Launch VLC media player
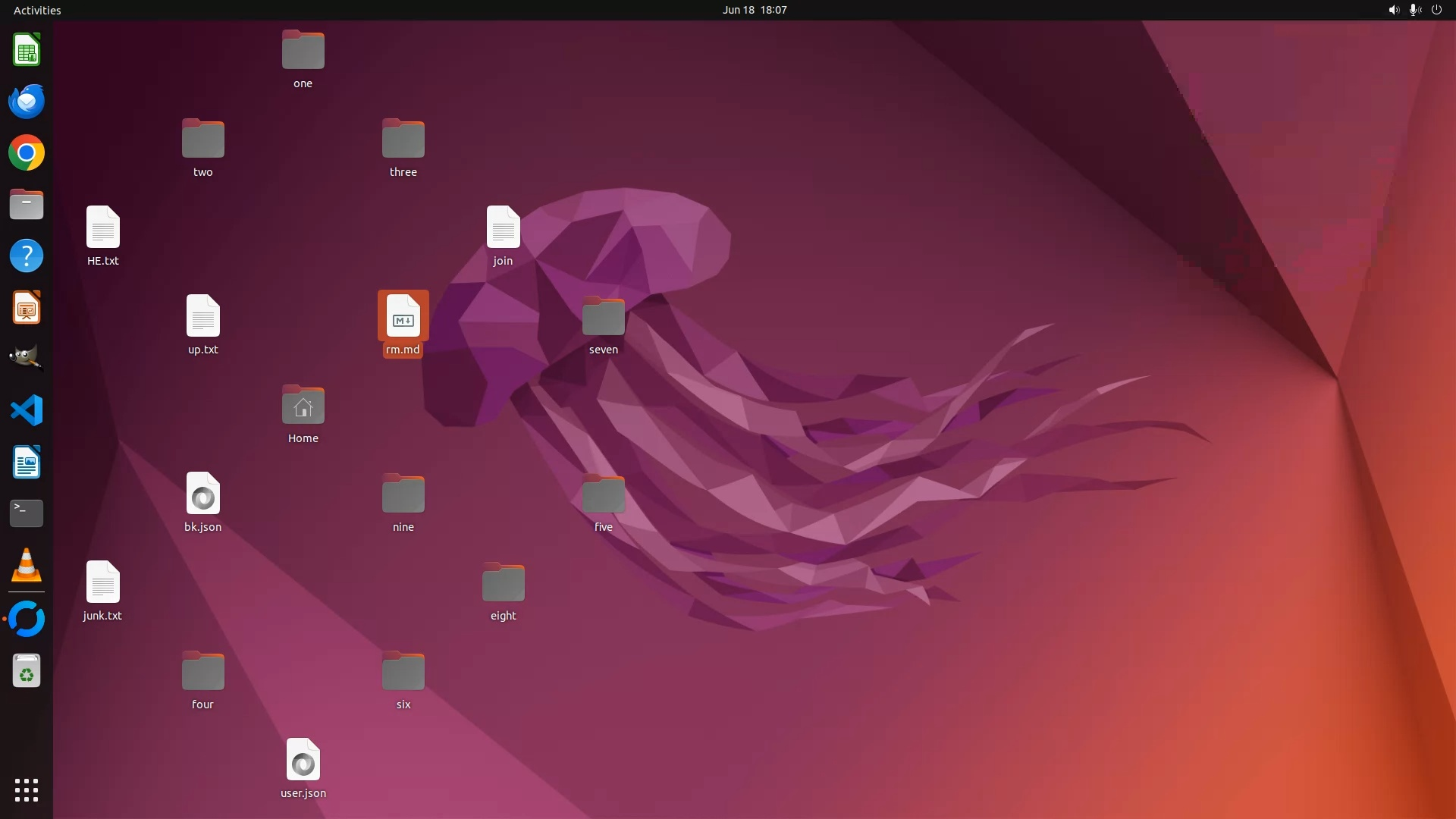 click(27, 565)
